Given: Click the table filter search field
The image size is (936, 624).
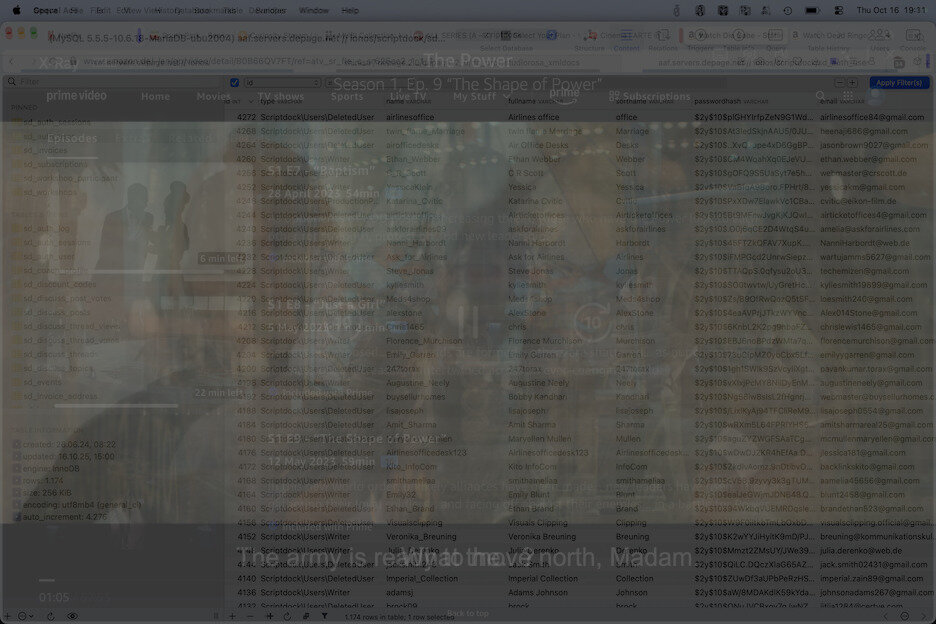Looking at the screenshot, I should [110, 82].
